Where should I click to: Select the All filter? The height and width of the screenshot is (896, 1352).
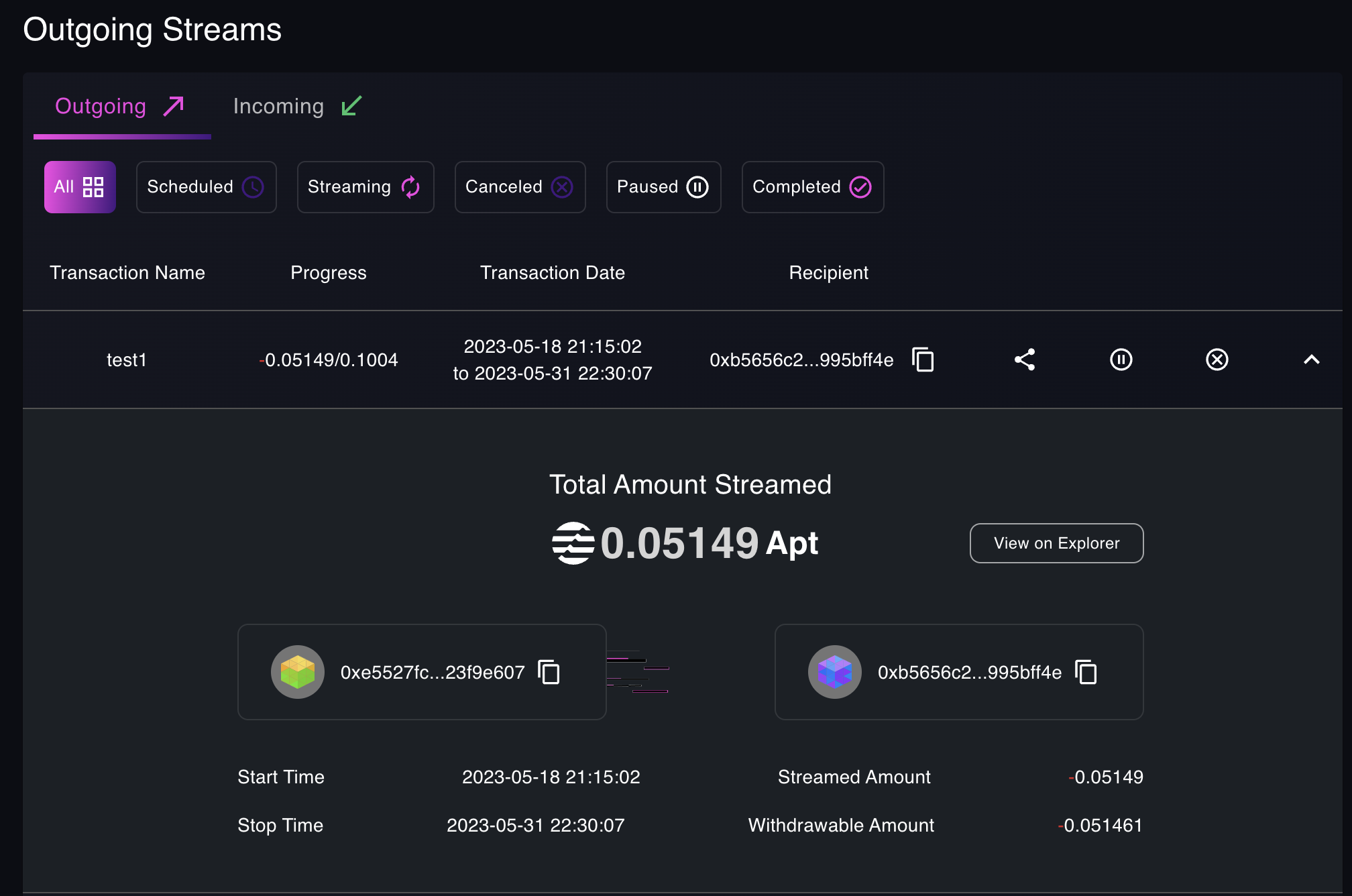80,187
